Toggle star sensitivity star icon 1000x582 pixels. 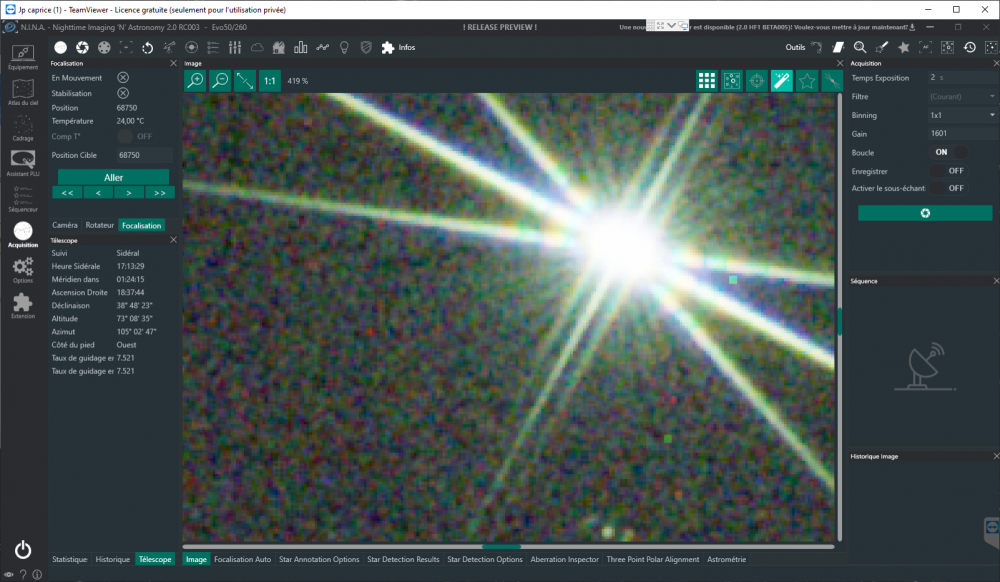pos(807,81)
